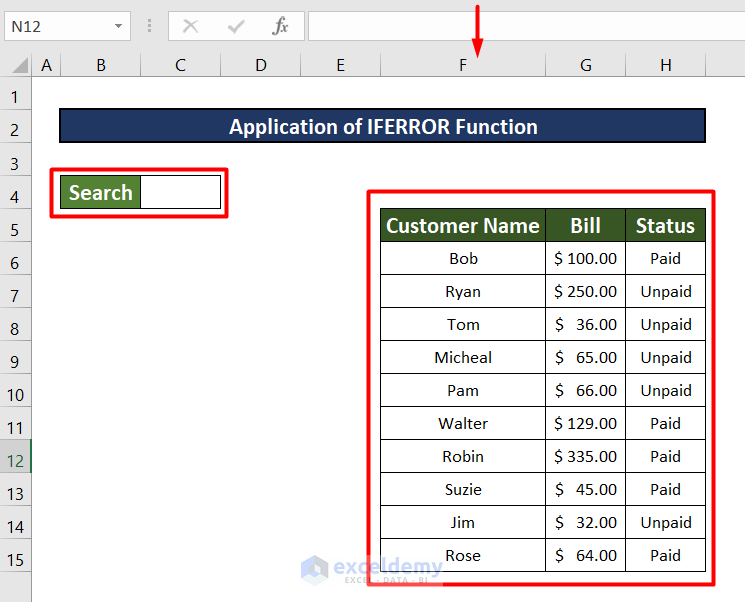Open the Name Box dropdown arrow

tap(118, 26)
